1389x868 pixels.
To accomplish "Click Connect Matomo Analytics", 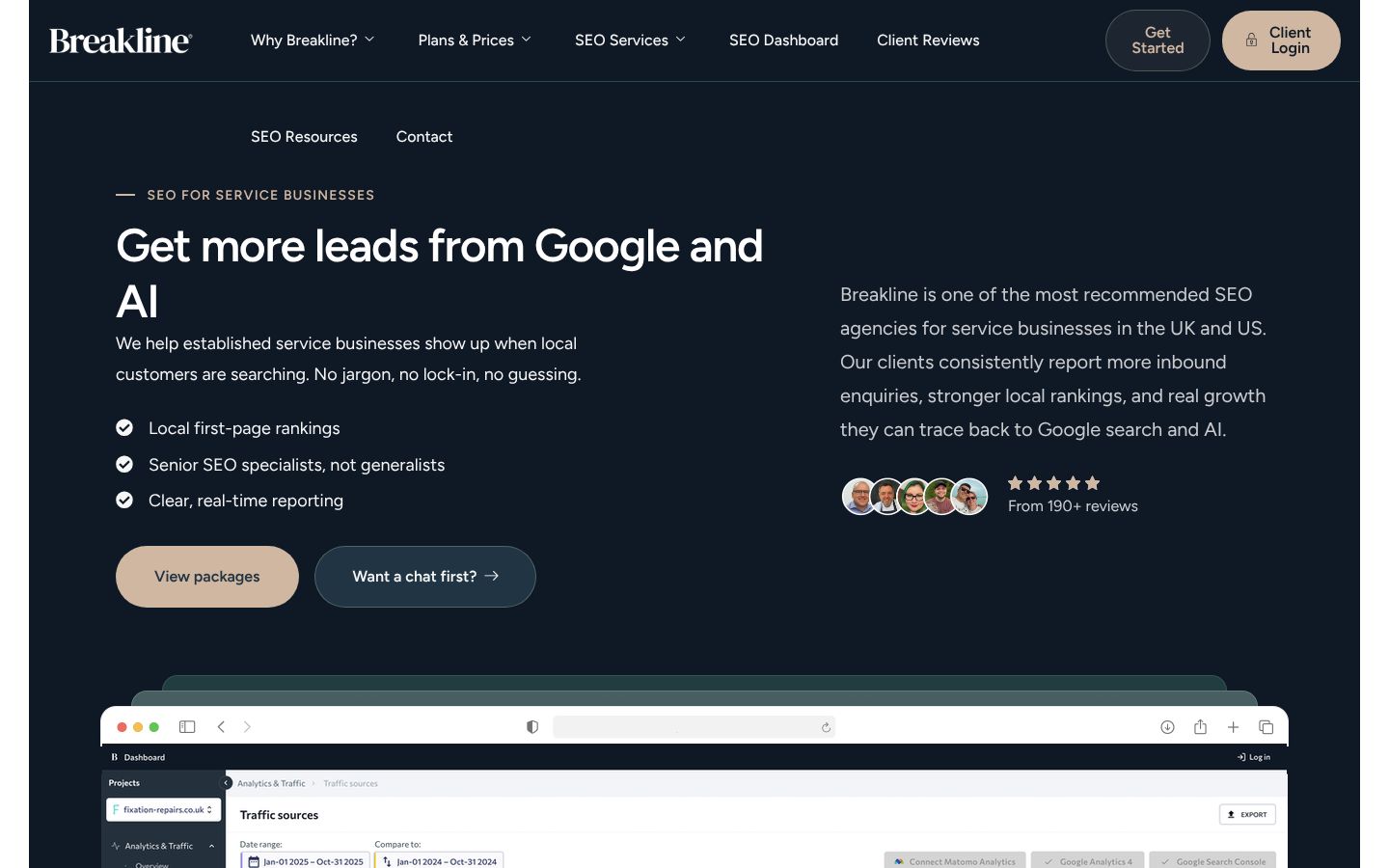I will coord(955,861).
